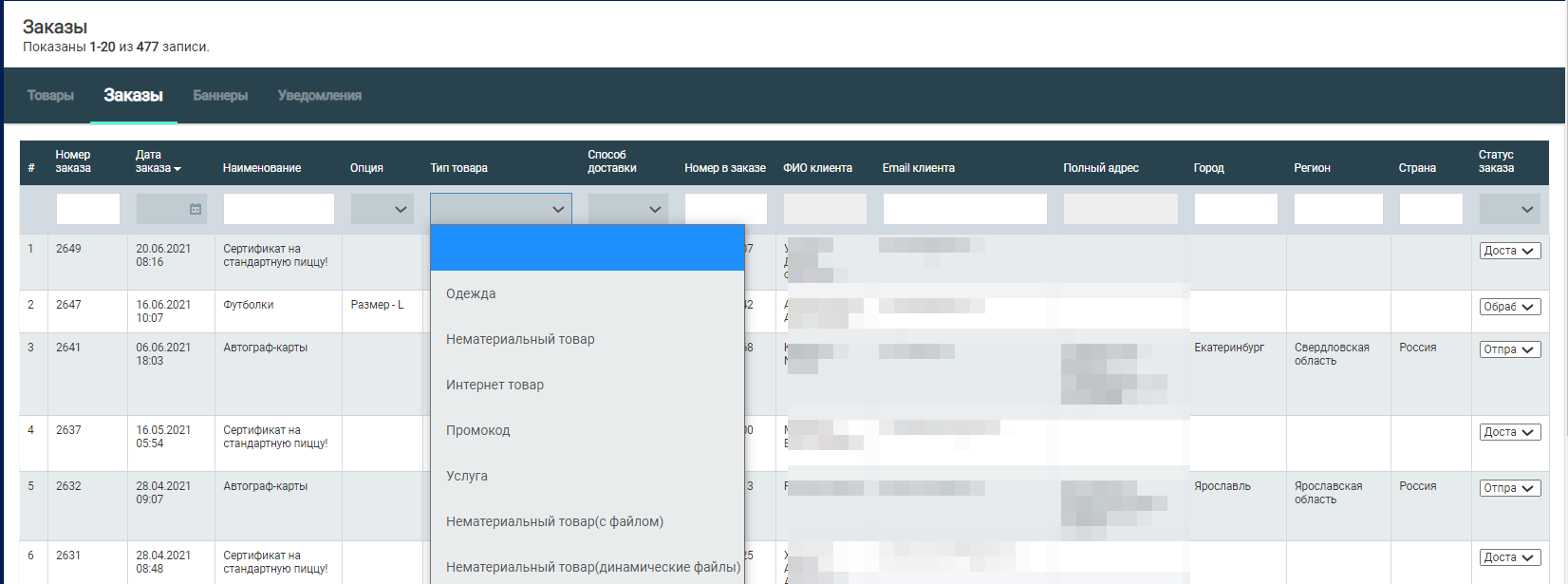Click the Номер заказа filter field
This screenshot has width=1568, height=584.
[x=88, y=209]
